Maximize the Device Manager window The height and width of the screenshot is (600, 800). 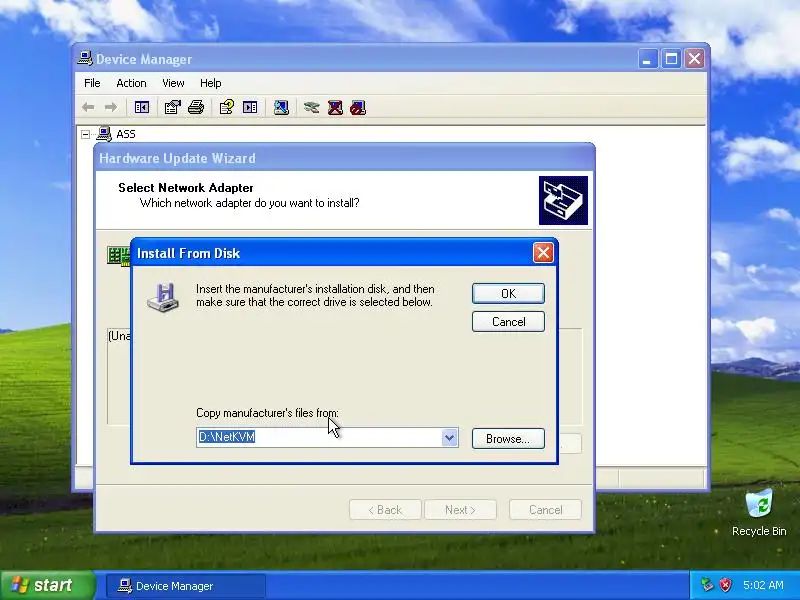671,59
